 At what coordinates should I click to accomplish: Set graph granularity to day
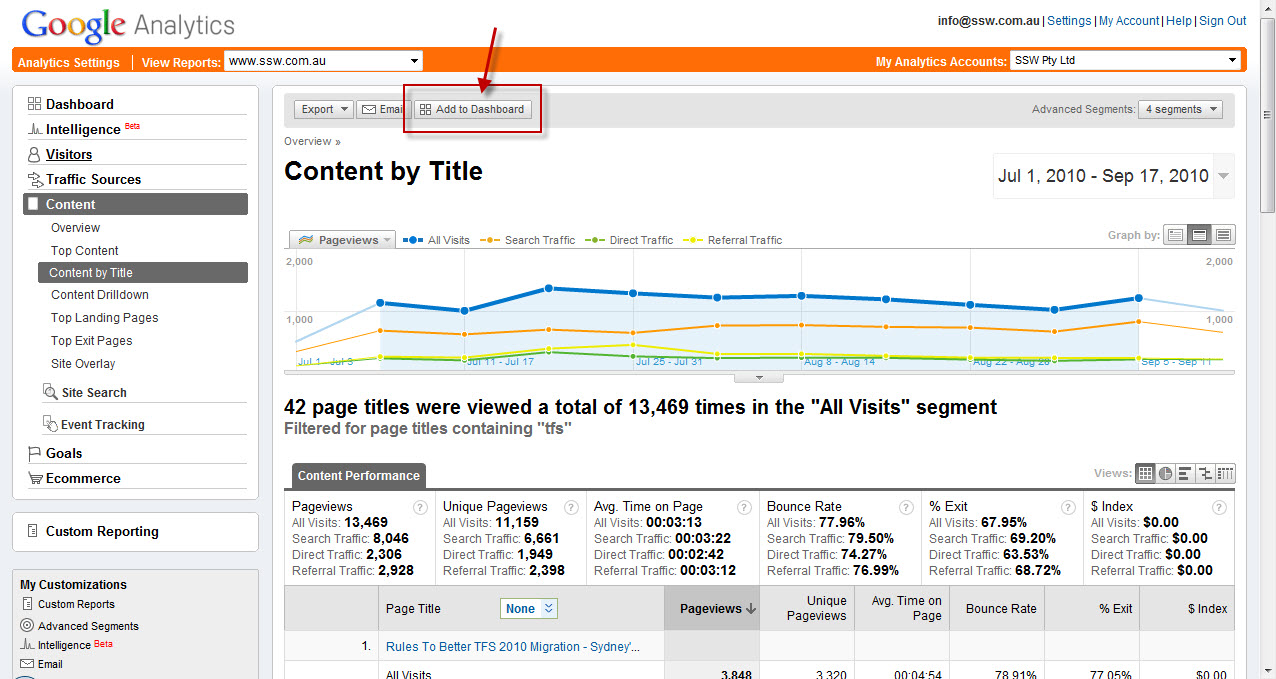point(1175,235)
